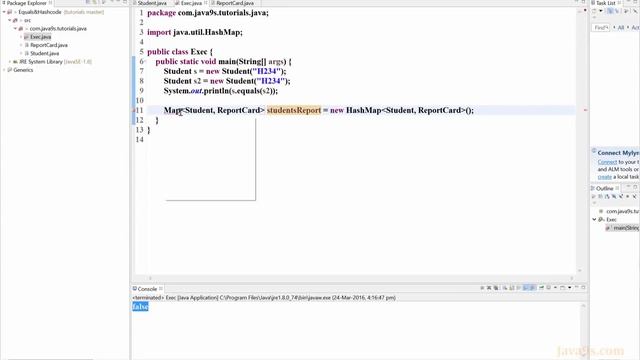Select the Task List view tab
Screen dimensions: 640x360
coord(605,3)
